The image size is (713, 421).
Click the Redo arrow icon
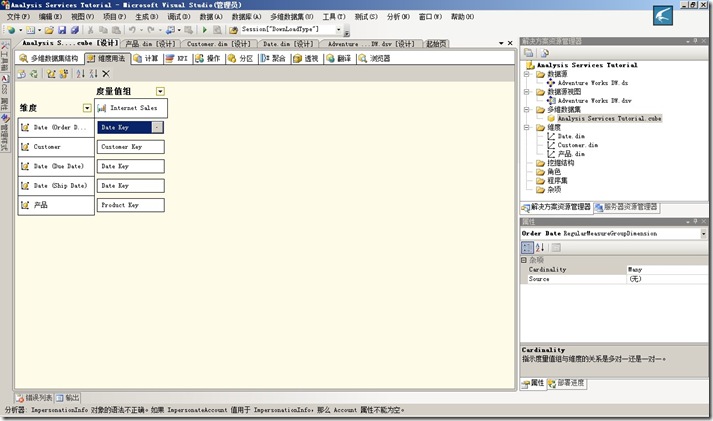click(x=151, y=30)
